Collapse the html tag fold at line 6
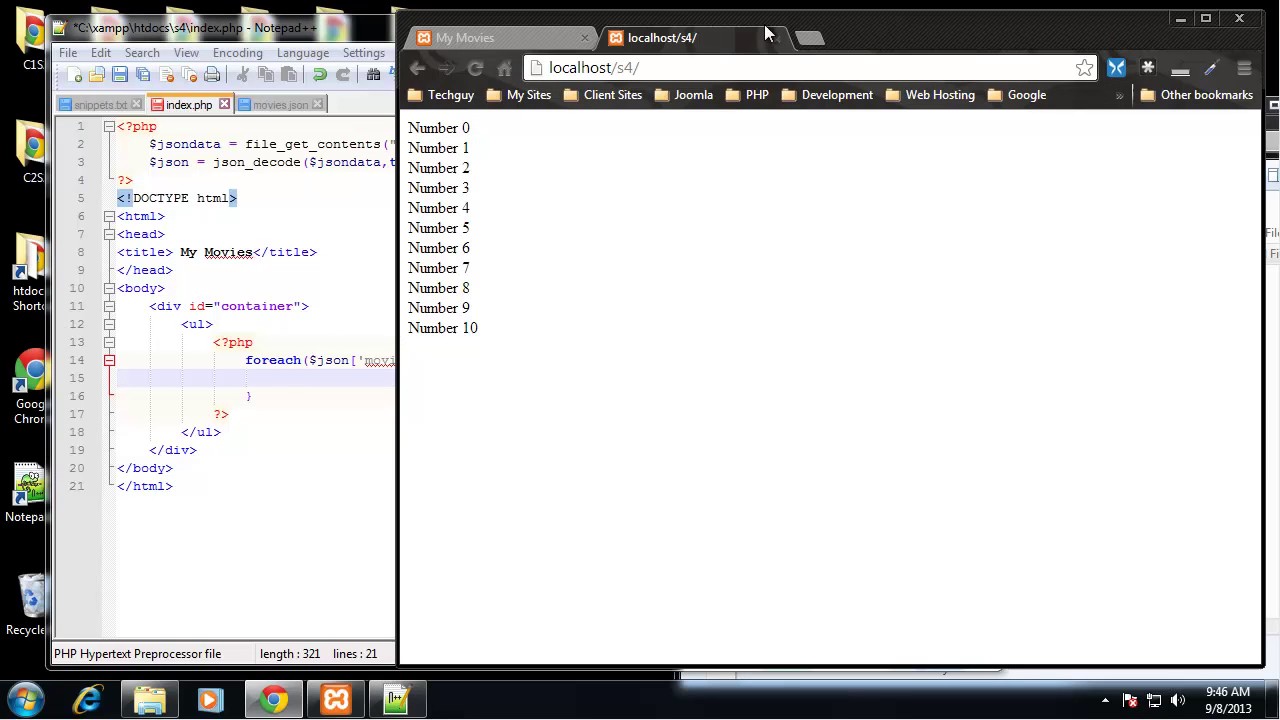This screenshot has height=720, width=1280. pos(109,217)
